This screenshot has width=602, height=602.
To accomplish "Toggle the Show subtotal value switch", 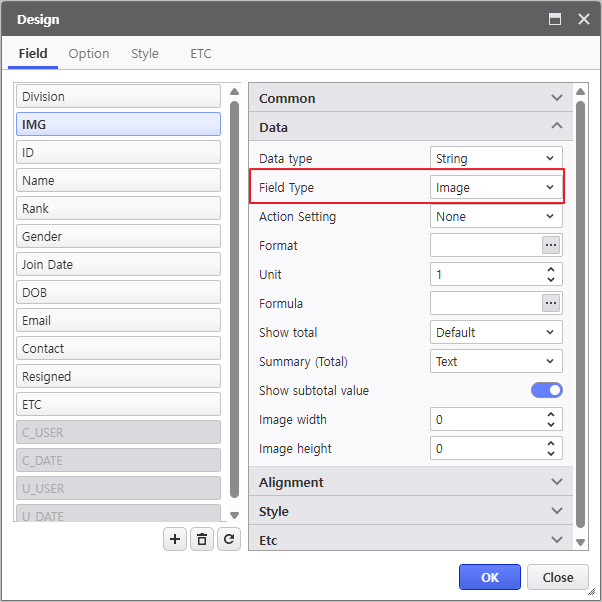I will 546,390.
